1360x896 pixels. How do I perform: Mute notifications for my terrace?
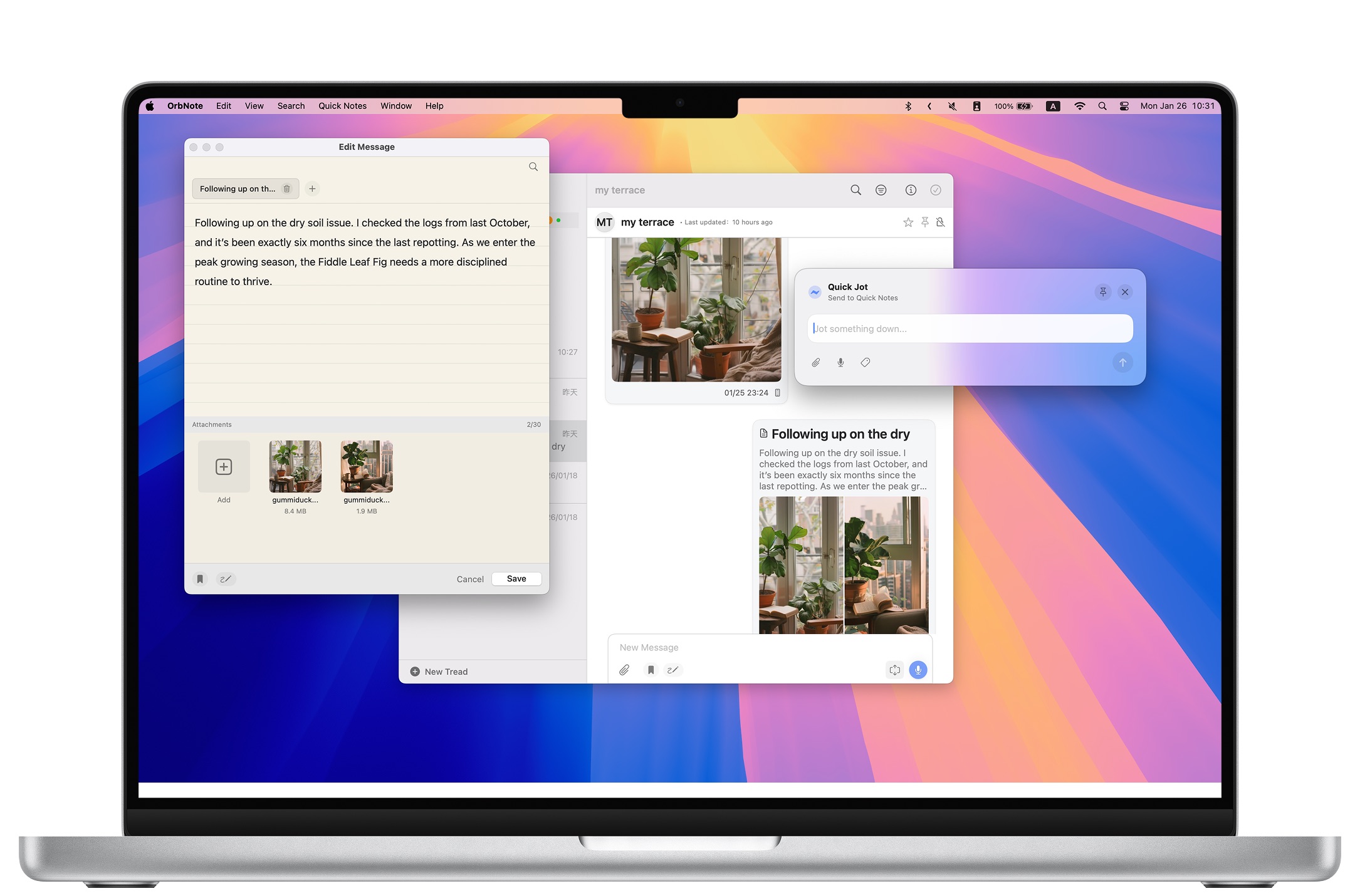[x=940, y=222]
